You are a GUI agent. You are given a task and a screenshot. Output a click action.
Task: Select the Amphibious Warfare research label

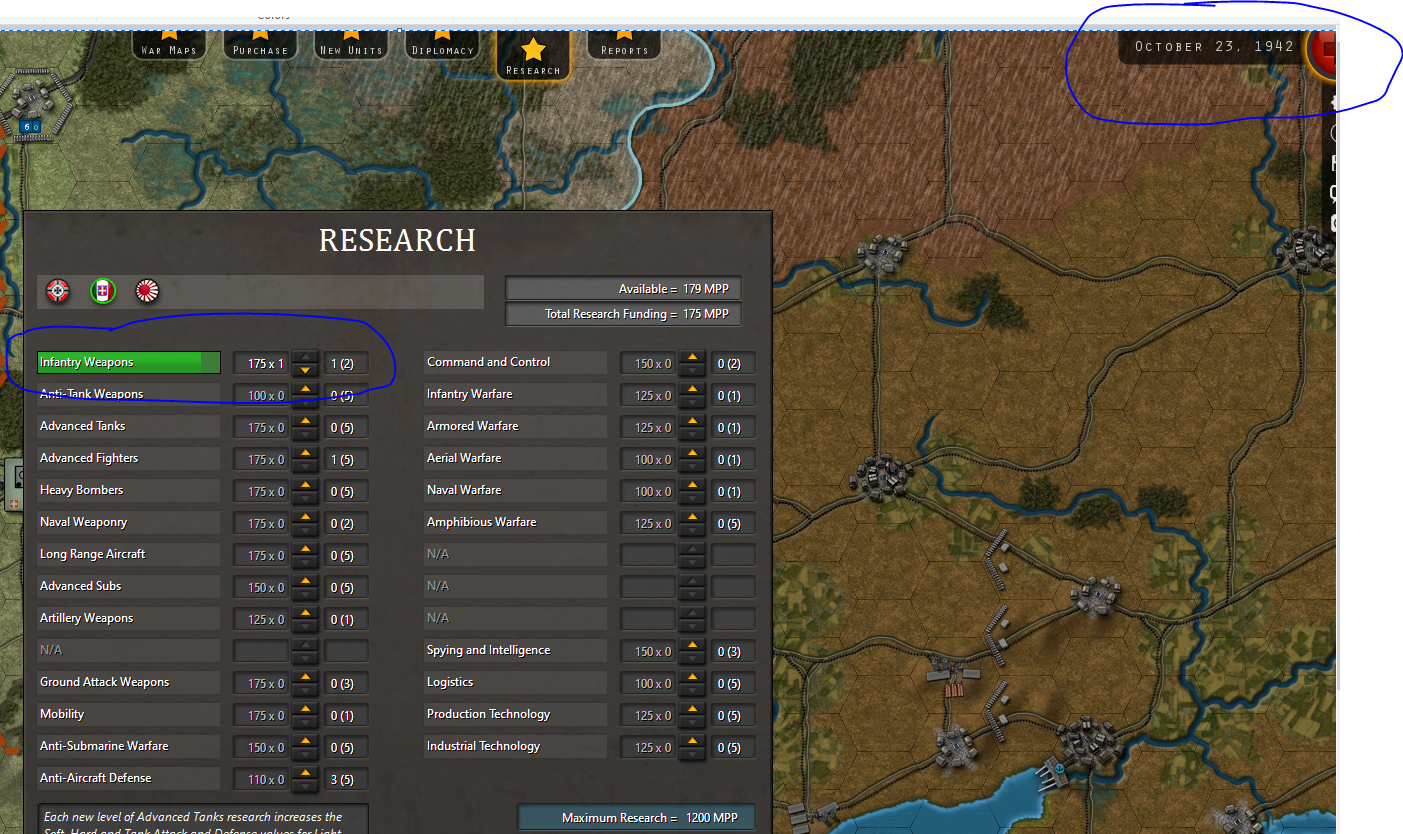(515, 522)
